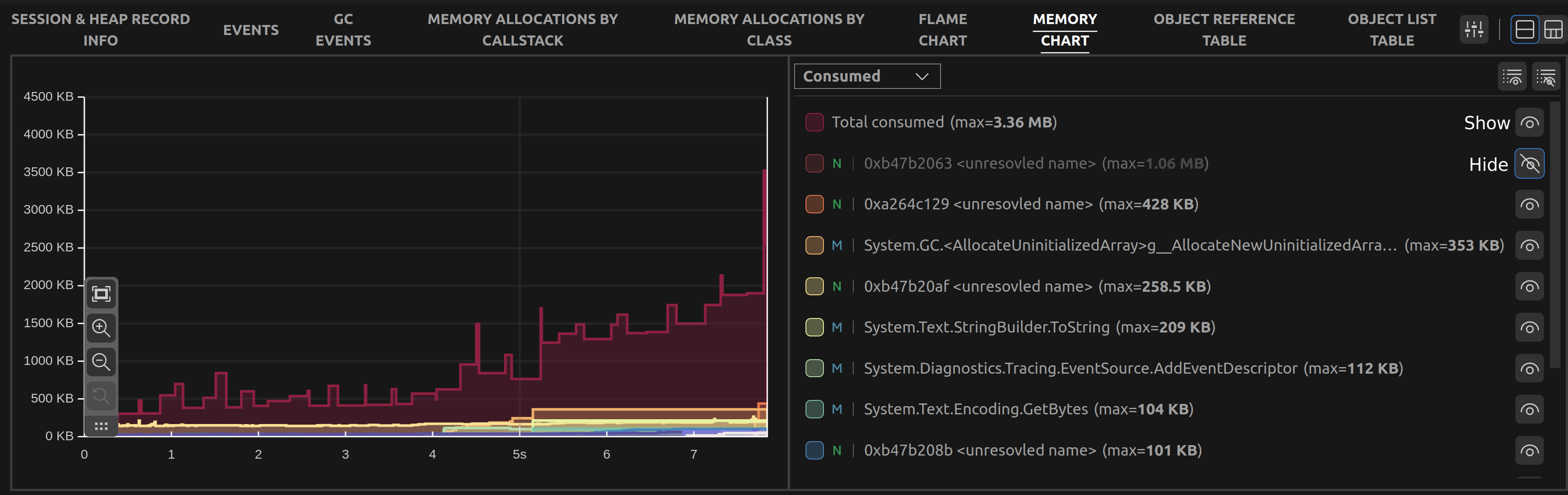
Task: Zoom in on the memory chart
Action: coord(101,328)
